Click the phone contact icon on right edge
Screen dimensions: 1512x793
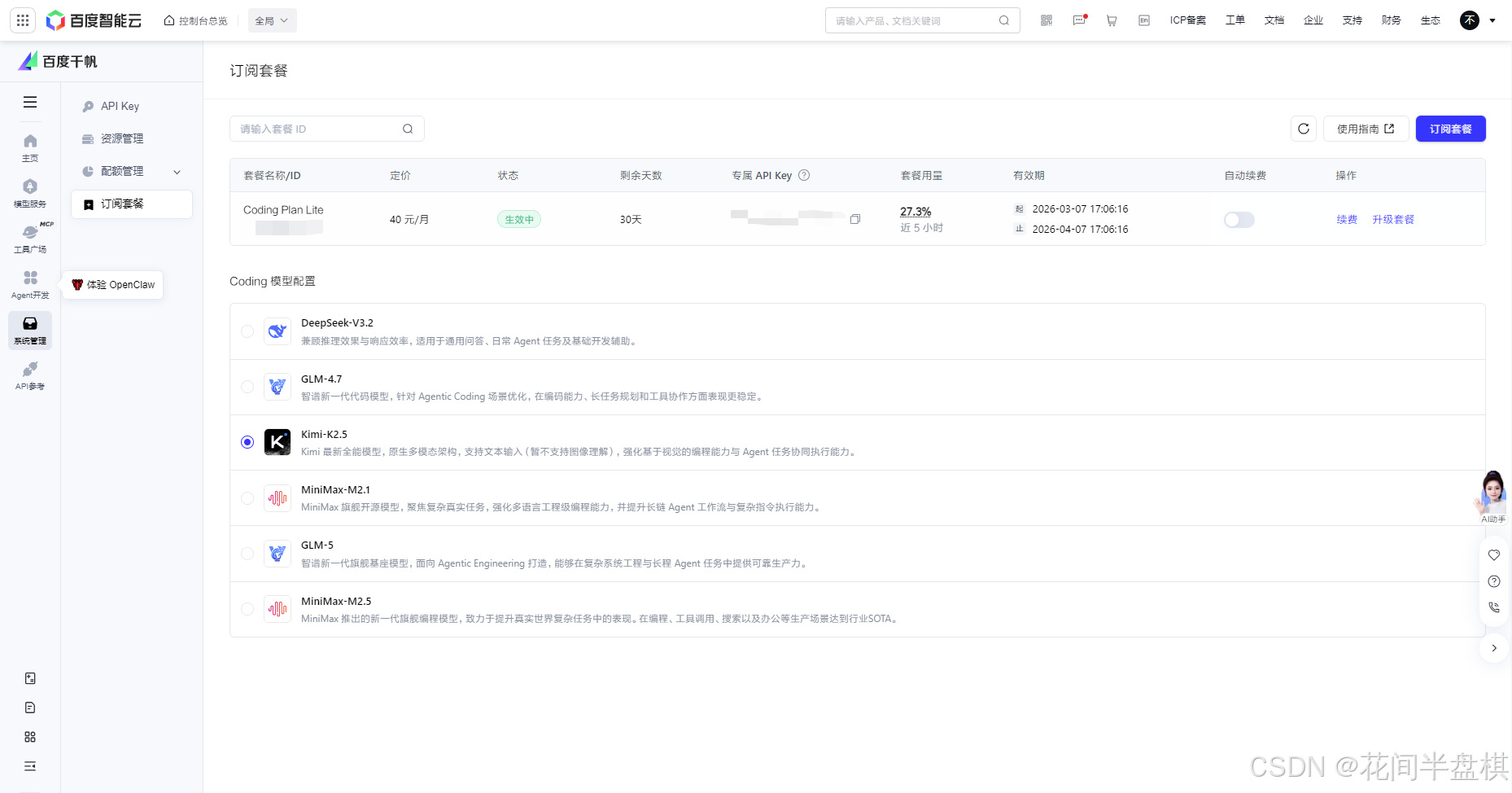pos(1494,607)
